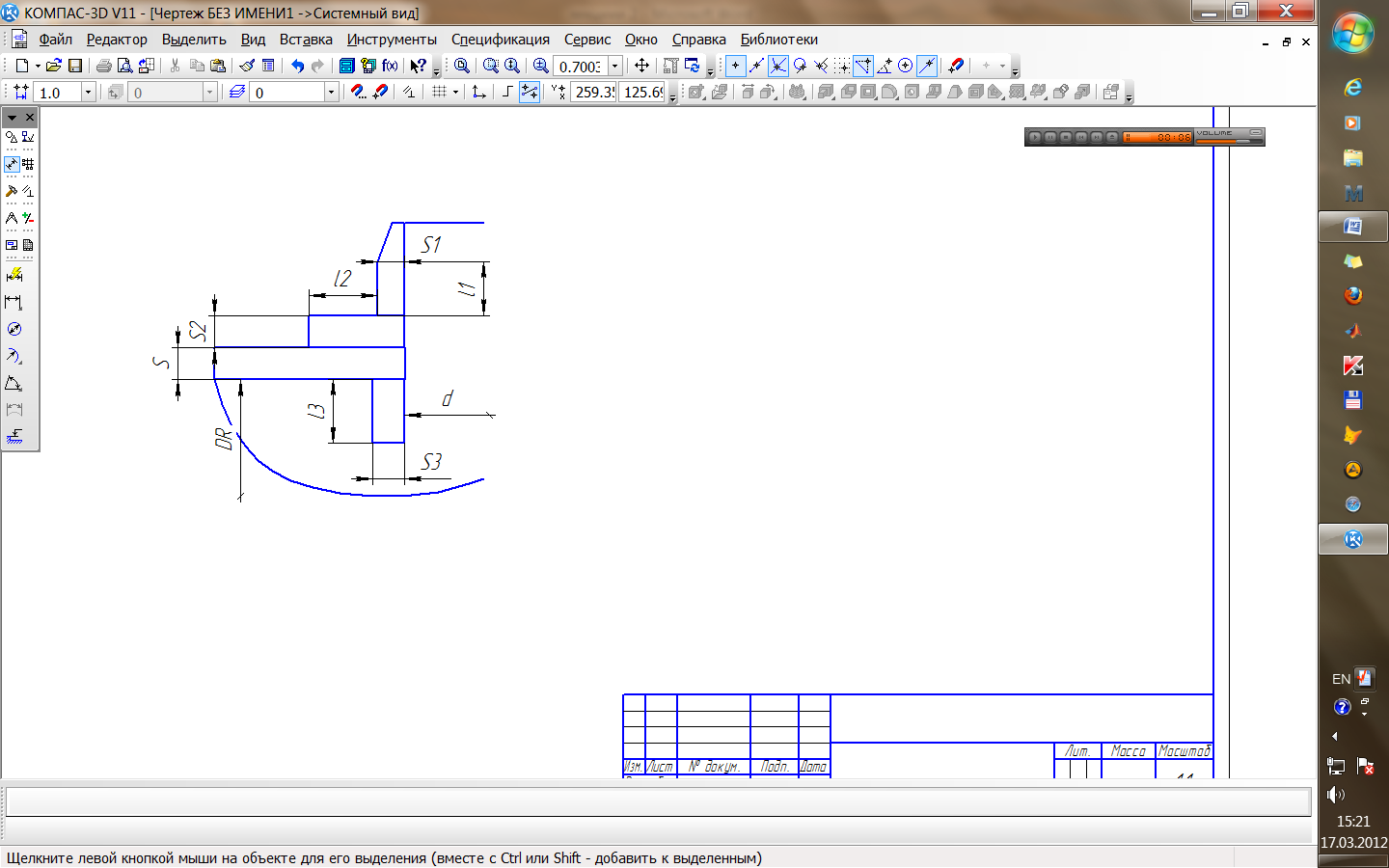Toggle the nearest point snap
The image size is (1389, 868).
735,66
